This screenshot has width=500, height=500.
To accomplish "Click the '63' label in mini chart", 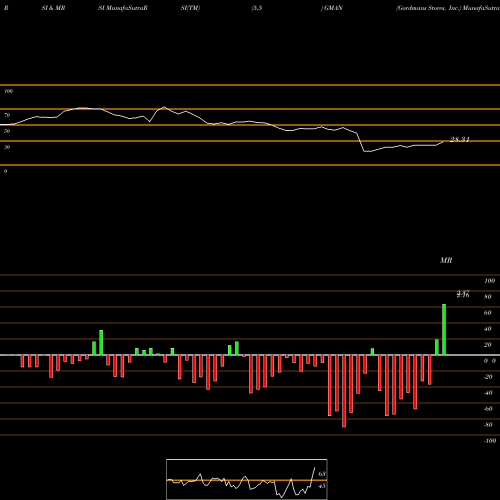I will click(322, 474).
